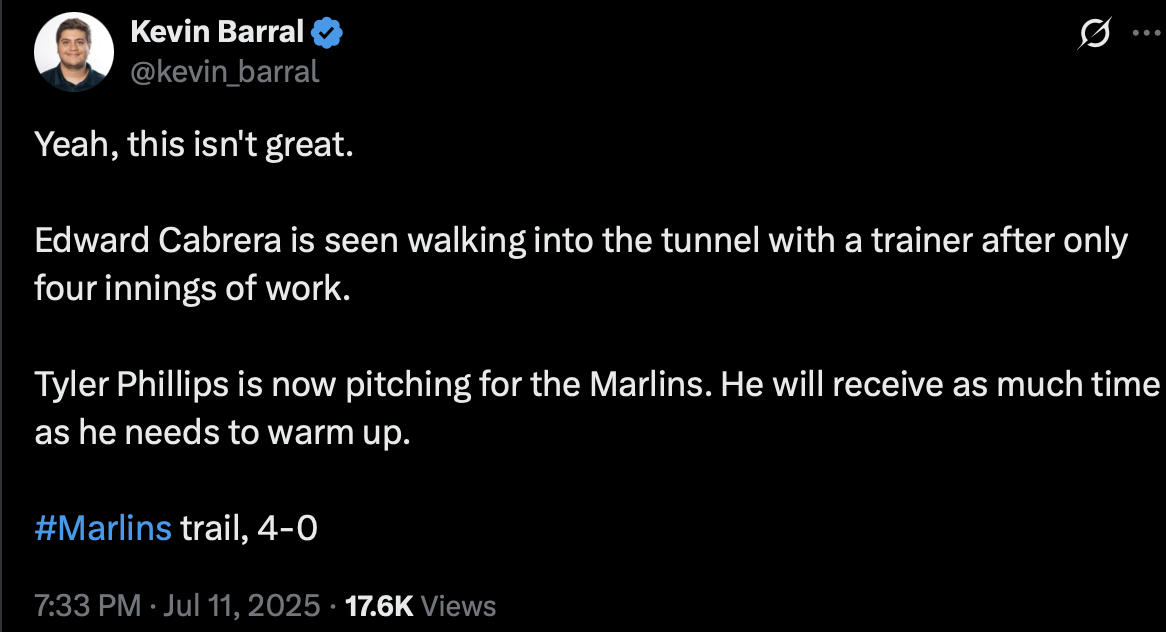Open the @kevin_barral handle link
This screenshot has height=632, width=1166.
pos(225,72)
